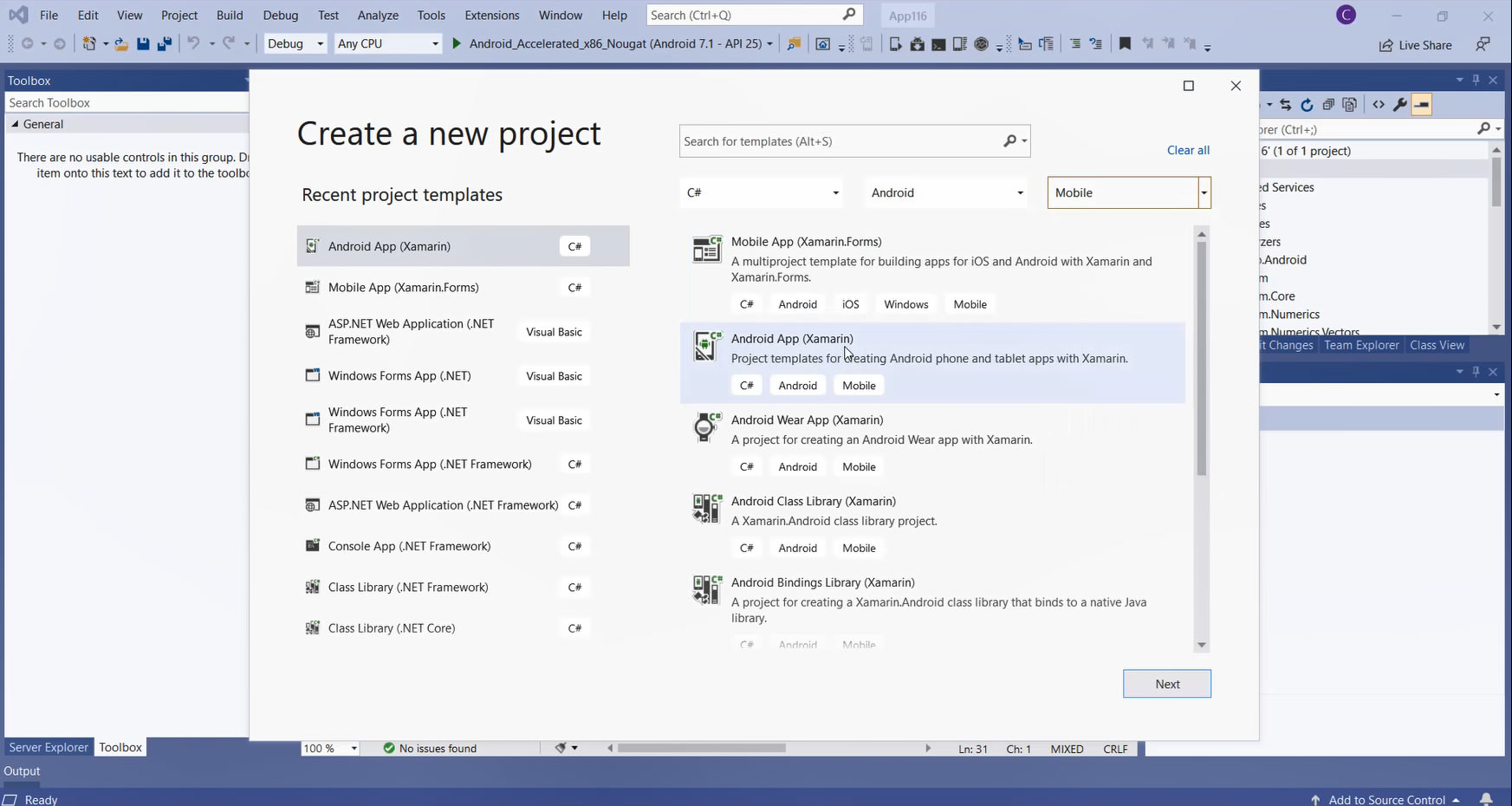Open Properties via the wrench icon
Viewport: 1512px width, 806px height.
pyautogui.click(x=1399, y=105)
